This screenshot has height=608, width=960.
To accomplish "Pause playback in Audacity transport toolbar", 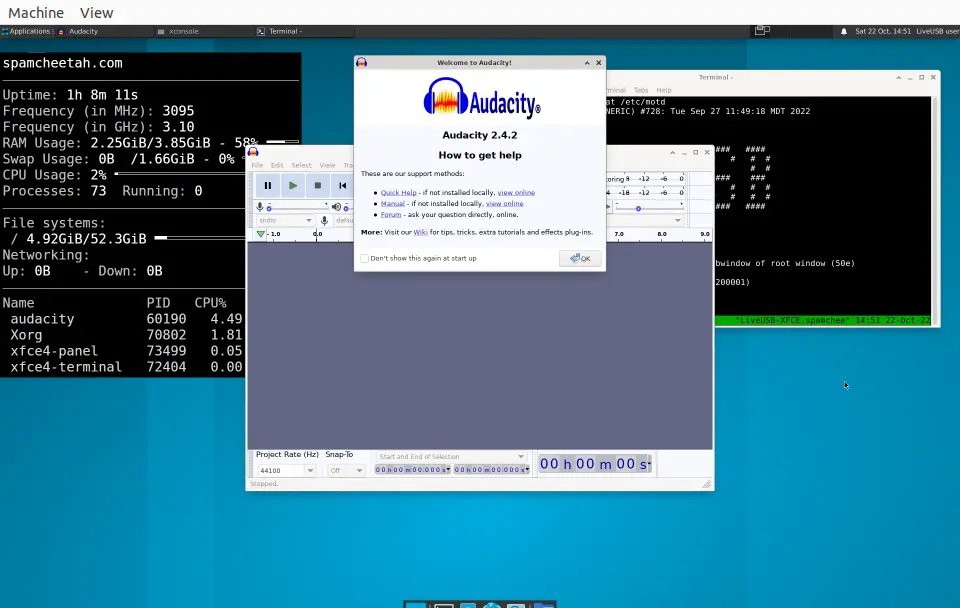I will tap(268, 186).
